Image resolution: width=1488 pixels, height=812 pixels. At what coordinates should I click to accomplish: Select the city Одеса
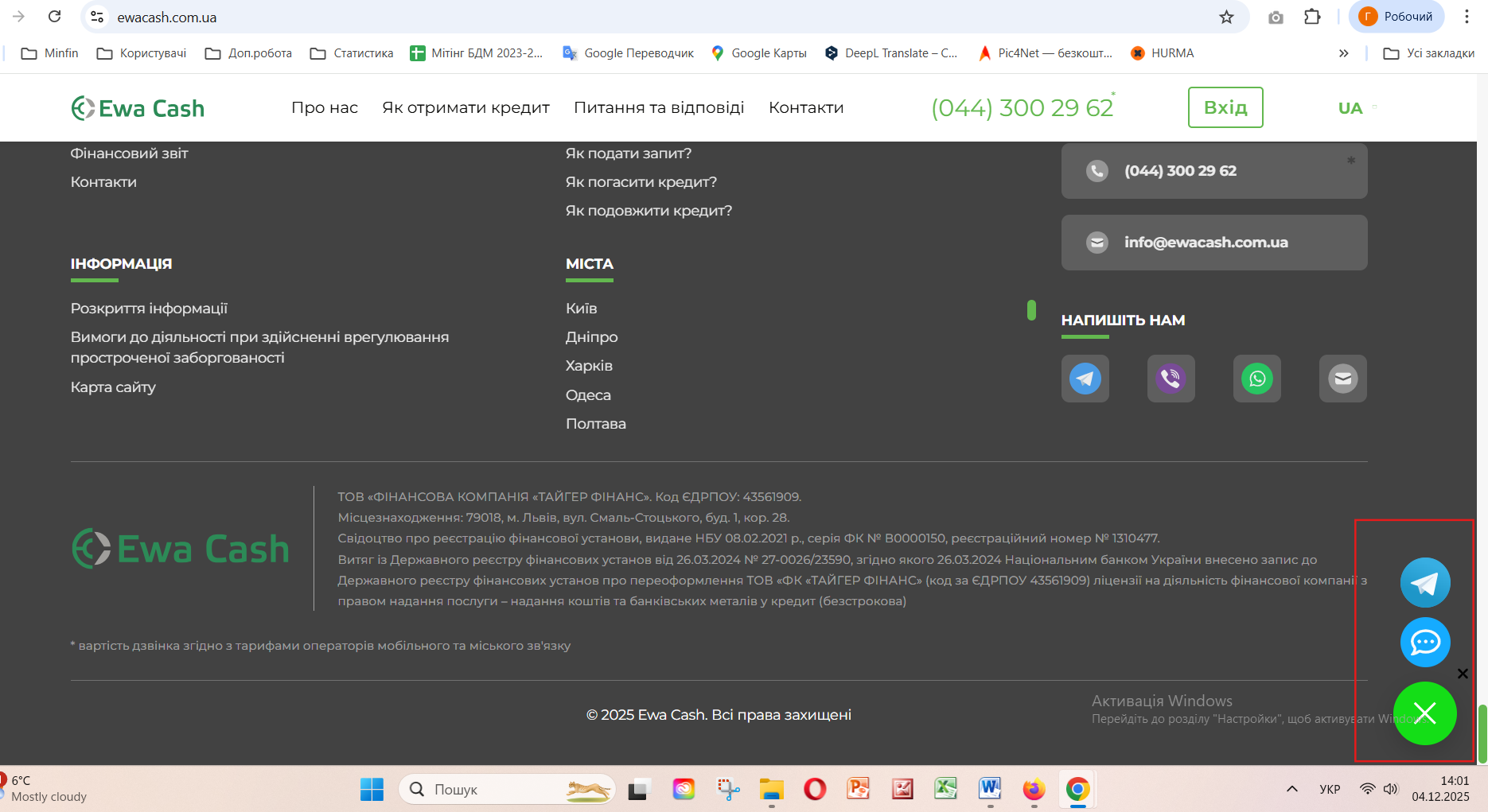[589, 395]
